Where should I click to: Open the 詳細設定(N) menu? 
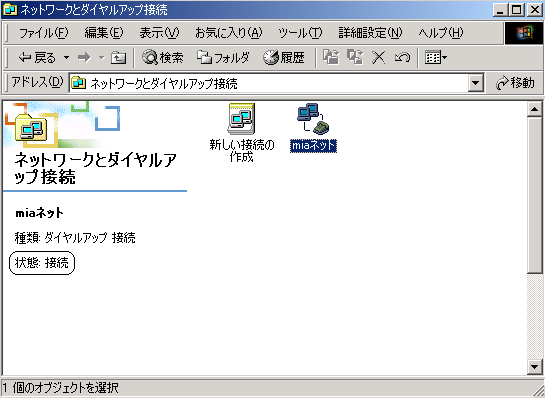370,33
